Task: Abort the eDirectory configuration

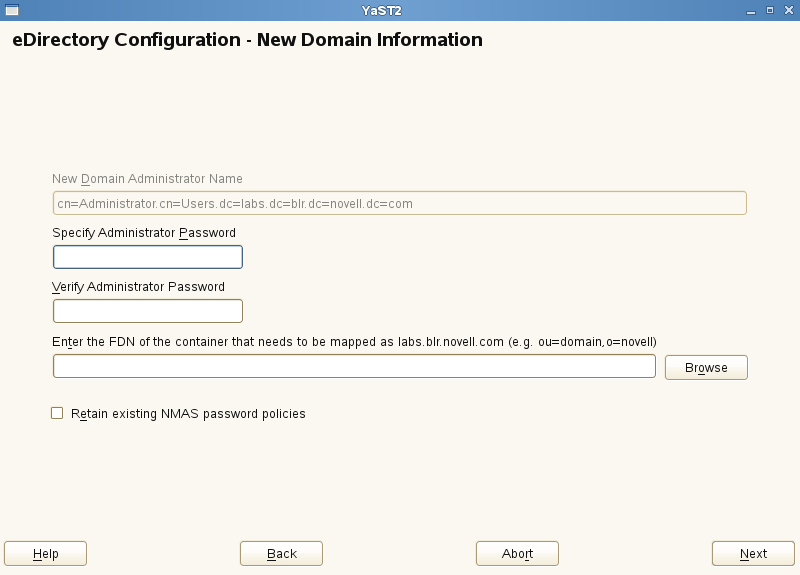Action: pos(517,554)
